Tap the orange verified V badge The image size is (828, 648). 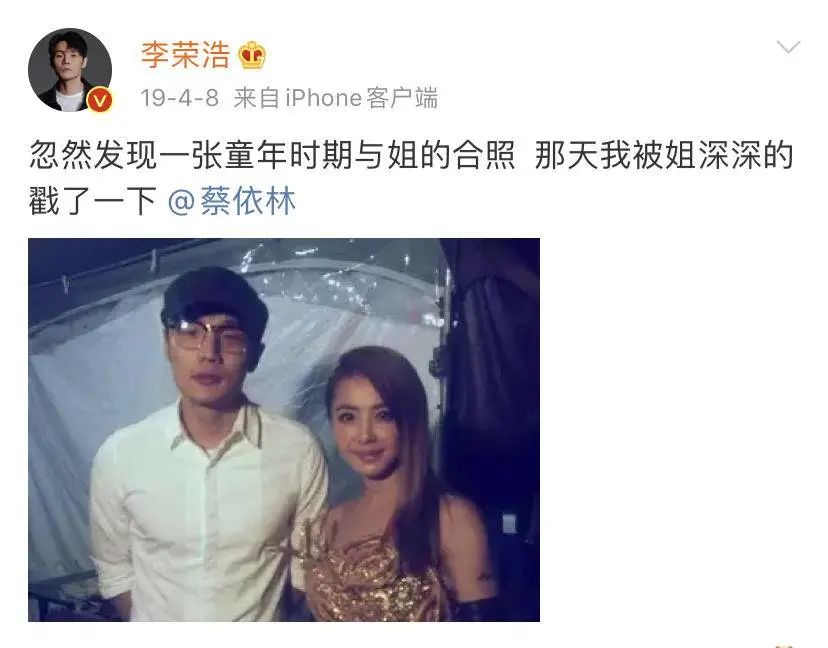[x=100, y=99]
